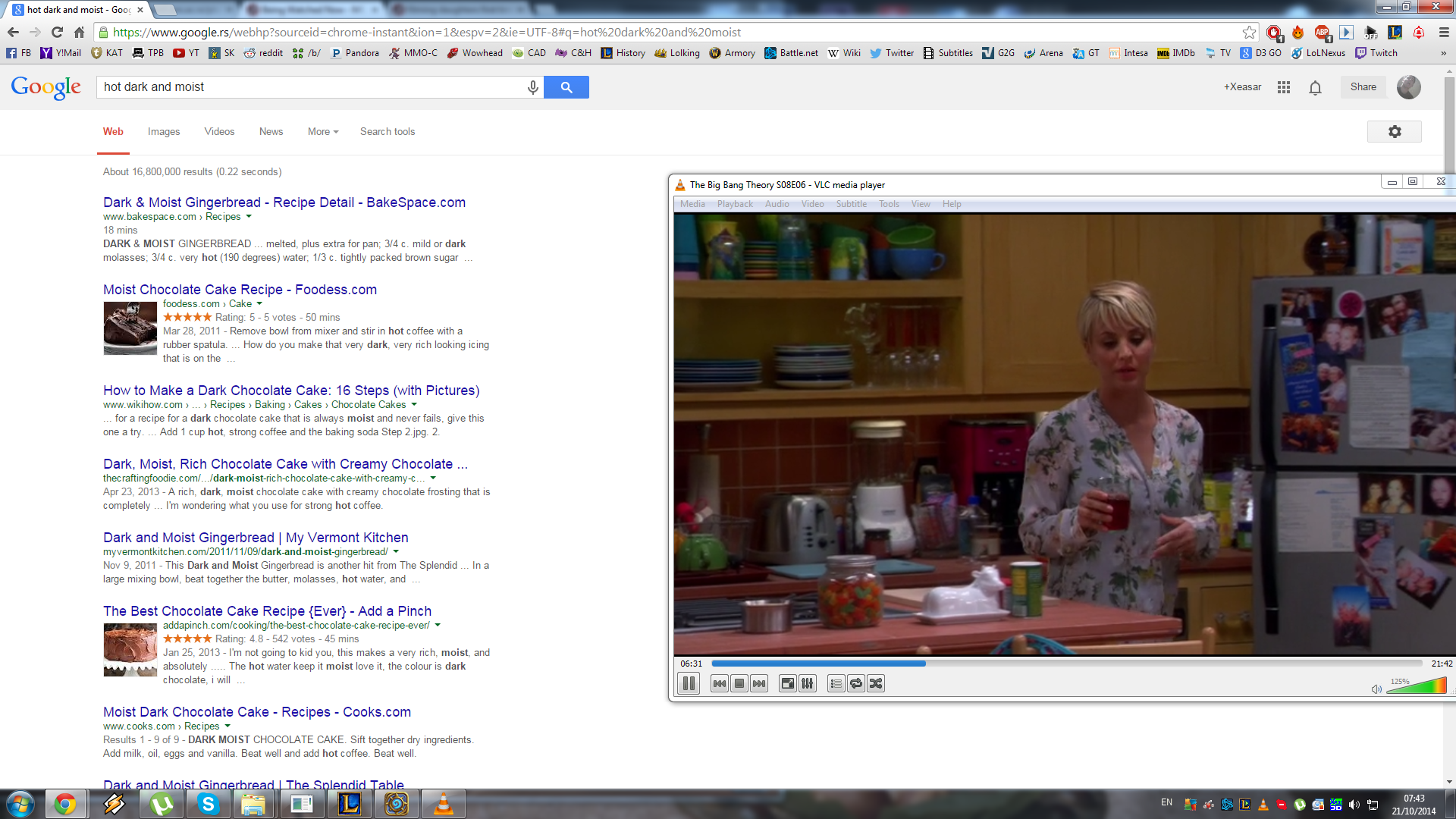Open VLC Media menu
Screen dimensions: 1456x819
coord(692,204)
